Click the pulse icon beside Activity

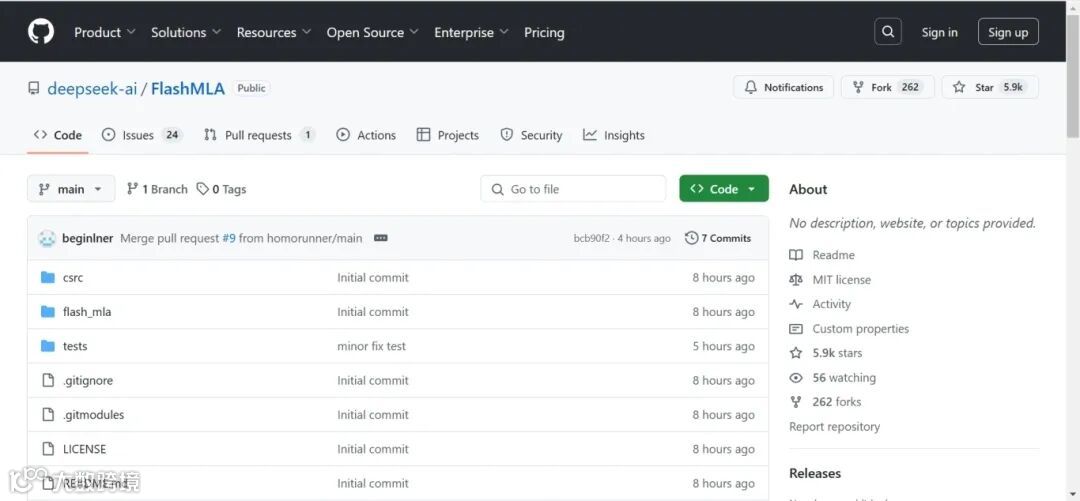tap(796, 304)
